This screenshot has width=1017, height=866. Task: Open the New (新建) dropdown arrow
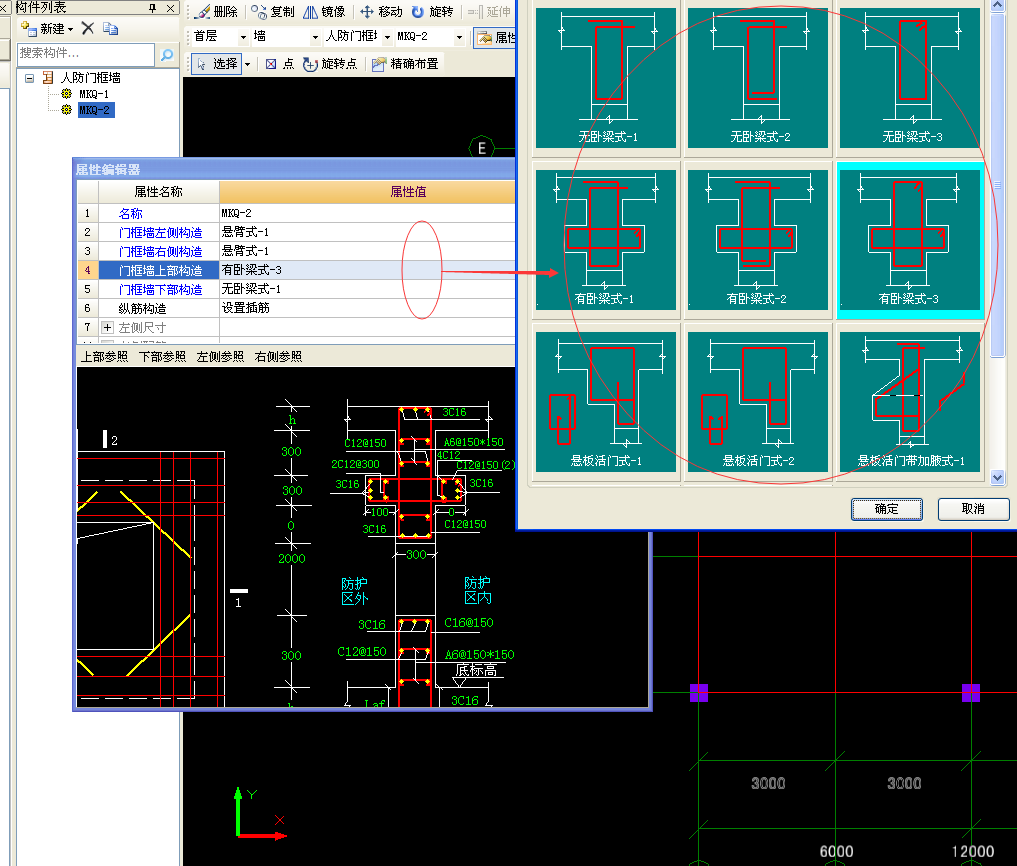[70, 29]
